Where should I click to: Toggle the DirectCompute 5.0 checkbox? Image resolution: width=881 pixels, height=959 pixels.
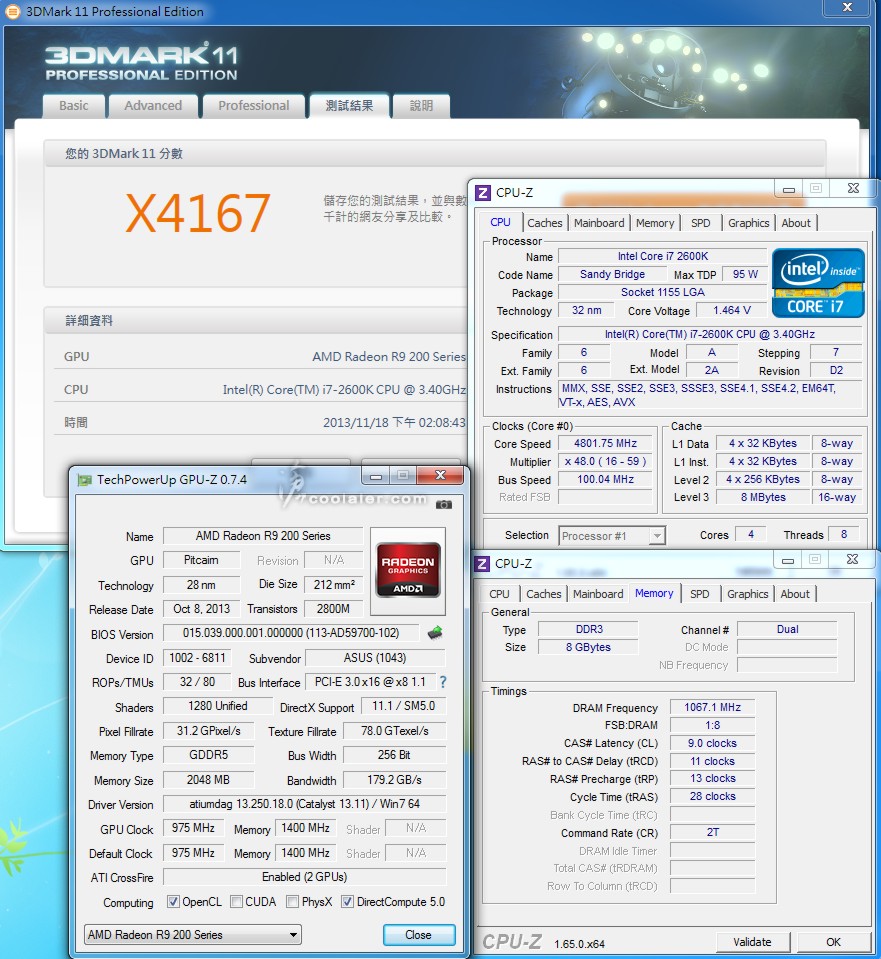coord(348,902)
